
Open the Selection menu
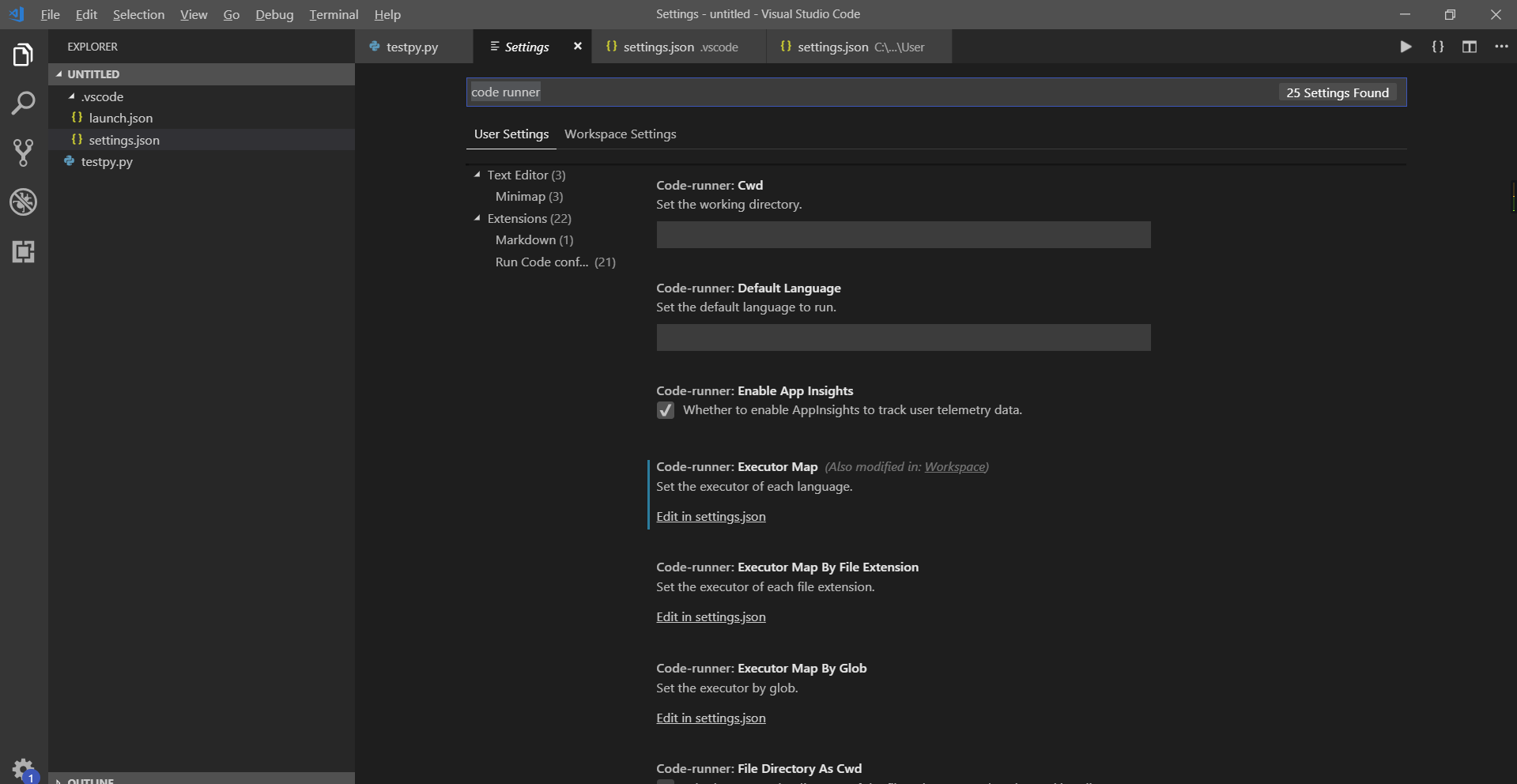point(138,14)
